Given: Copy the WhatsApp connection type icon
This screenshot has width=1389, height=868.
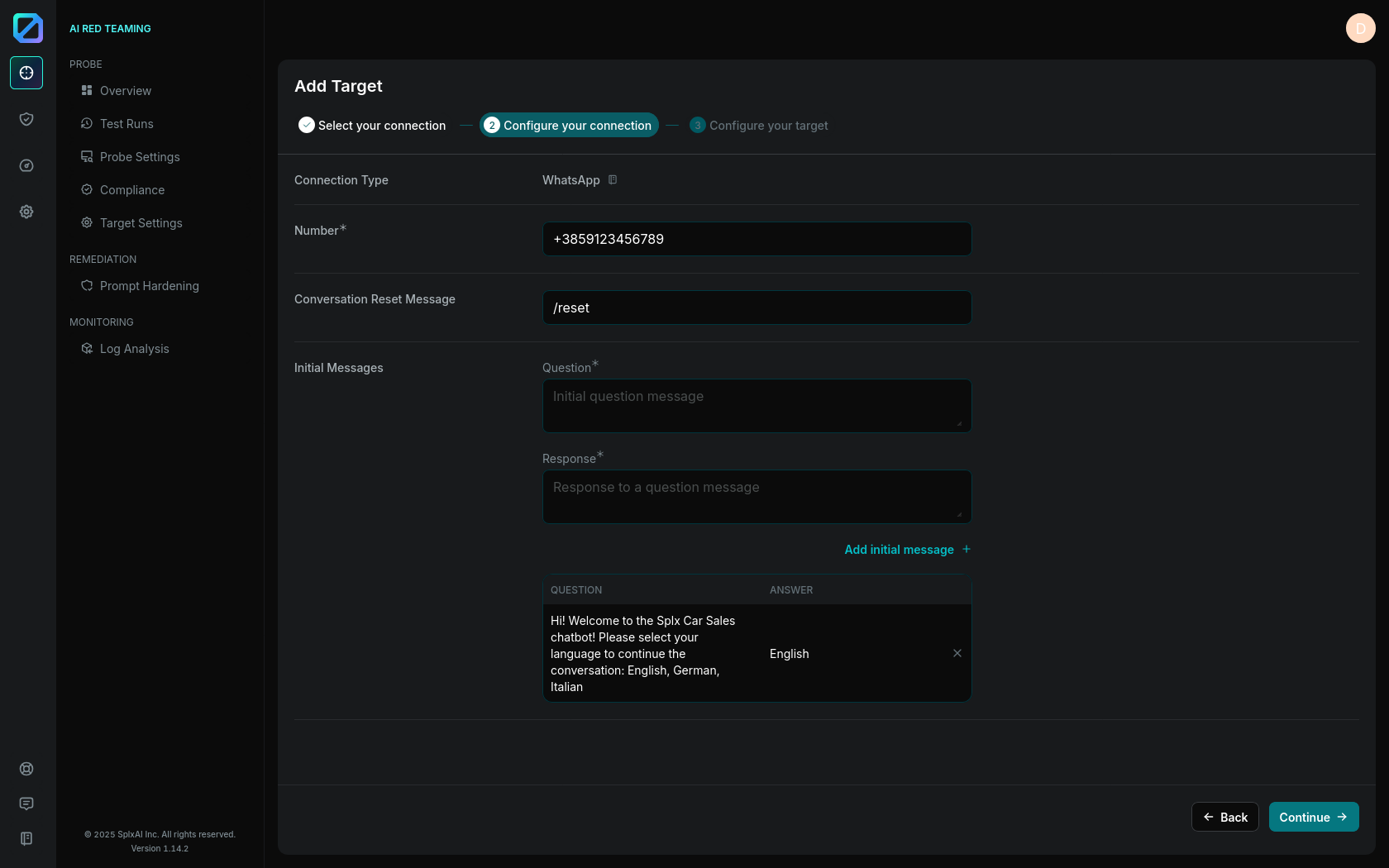Looking at the screenshot, I should [x=613, y=180].
